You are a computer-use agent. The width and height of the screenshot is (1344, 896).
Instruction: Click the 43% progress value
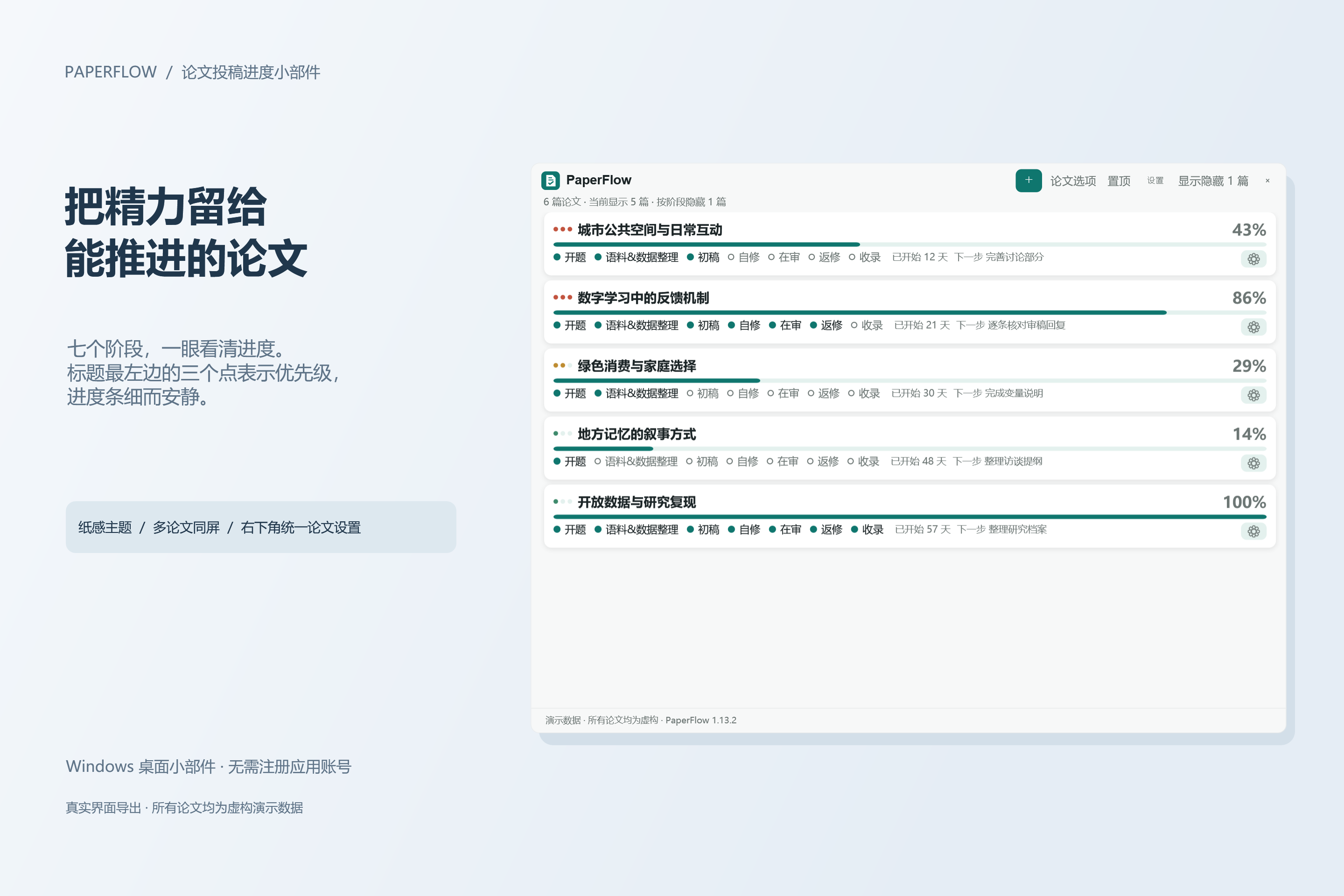pos(1249,230)
